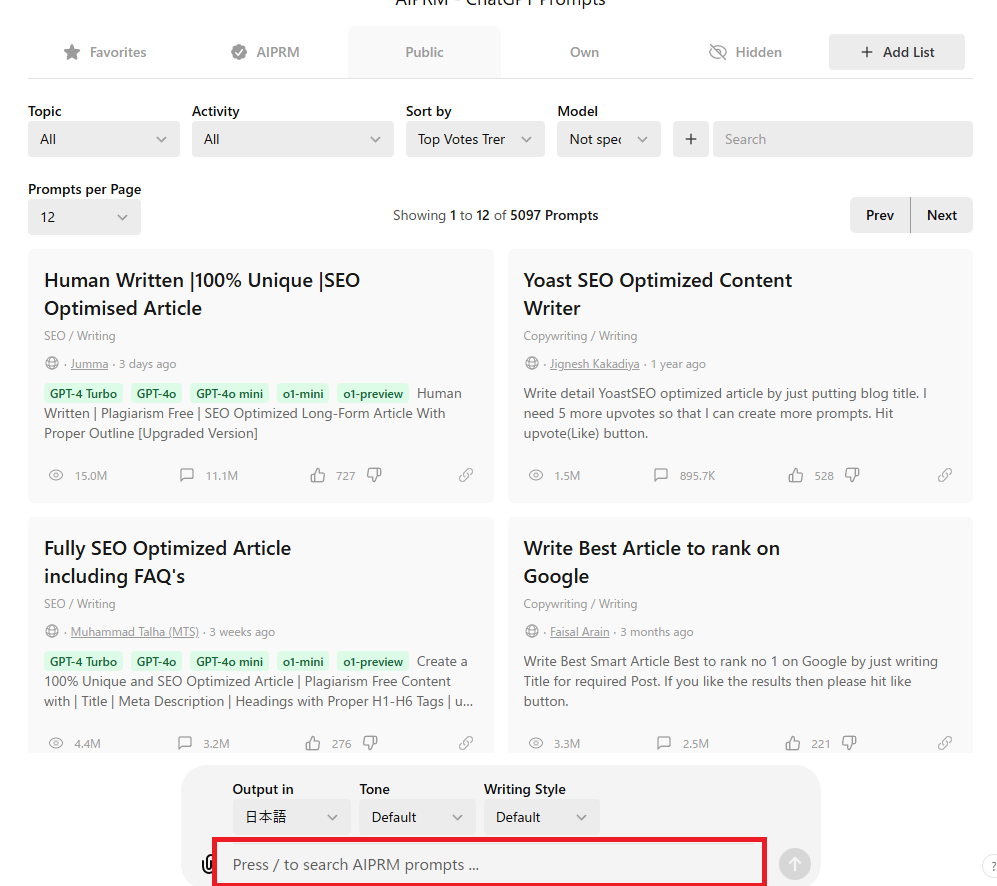Click comments icon showing 3.2M
The width and height of the screenshot is (997, 886).
coord(184,743)
